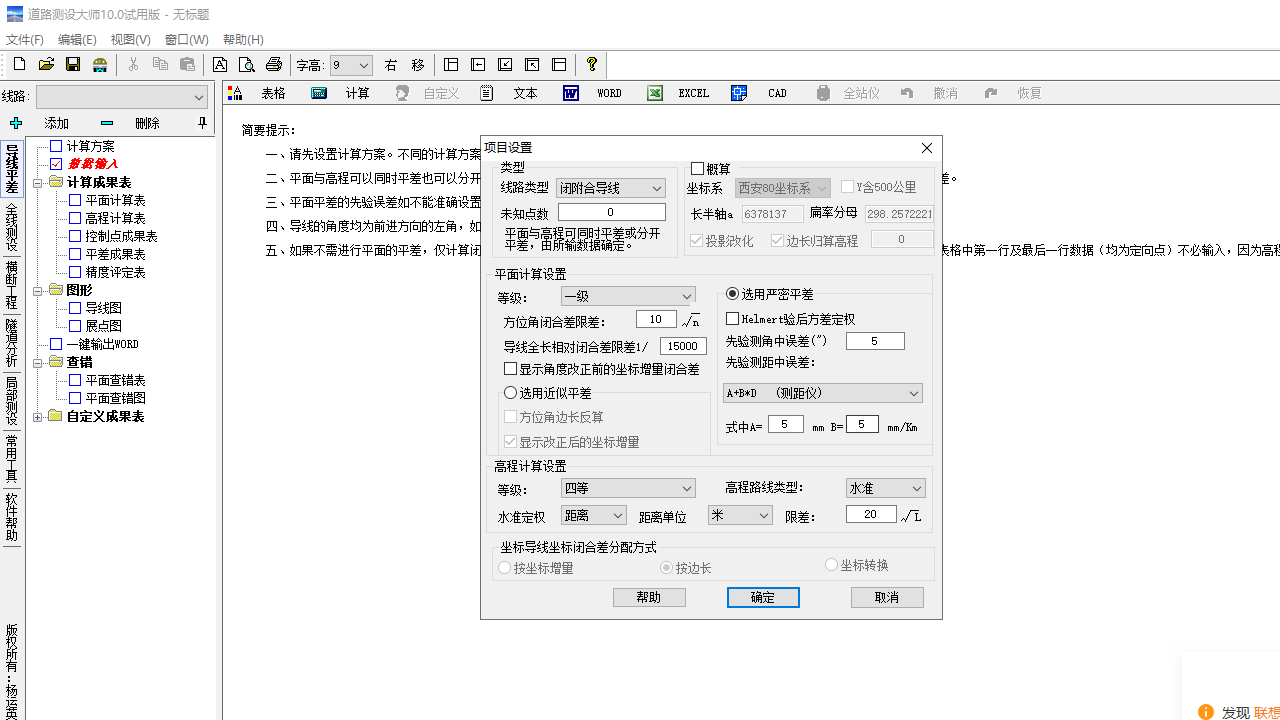
Task: Click the 文本 document icon
Action: (x=487, y=93)
